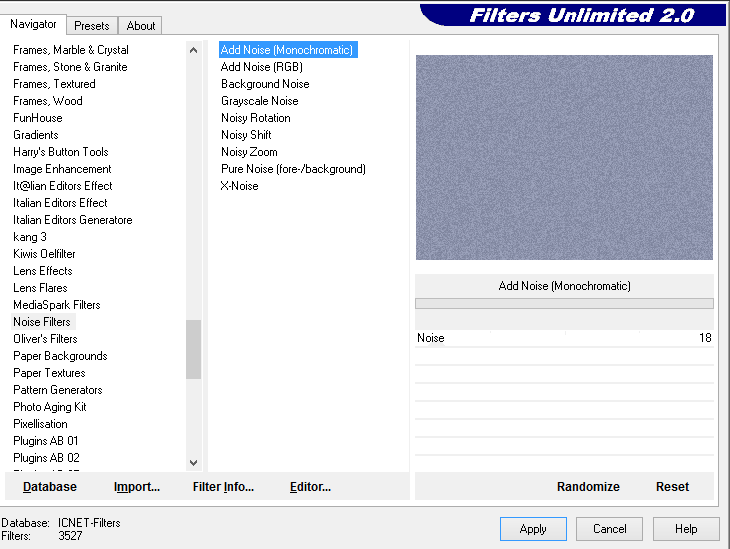Viewport: 730px width, 549px height.
Task: Click Randomize to shuffle settings
Action: (x=588, y=487)
